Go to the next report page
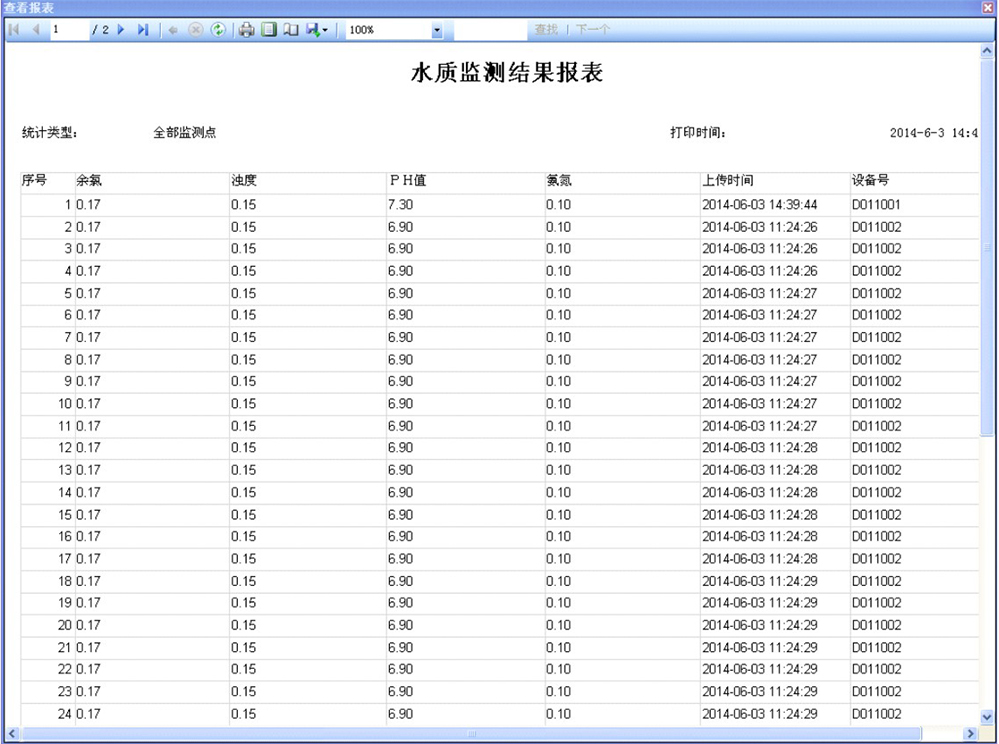The image size is (999, 744). tap(122, 30)
